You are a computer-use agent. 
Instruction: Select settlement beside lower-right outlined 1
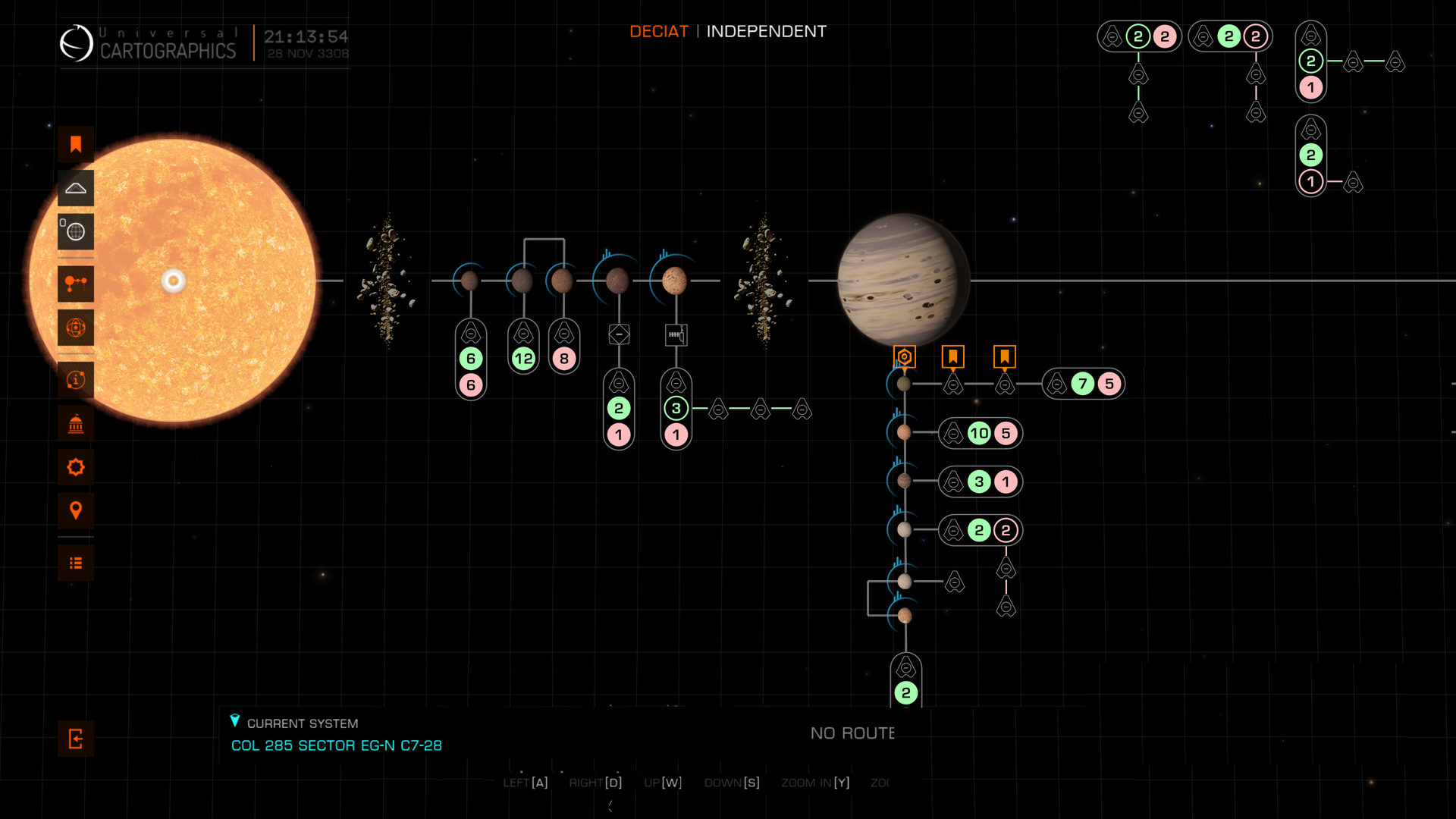point(1354,182)
